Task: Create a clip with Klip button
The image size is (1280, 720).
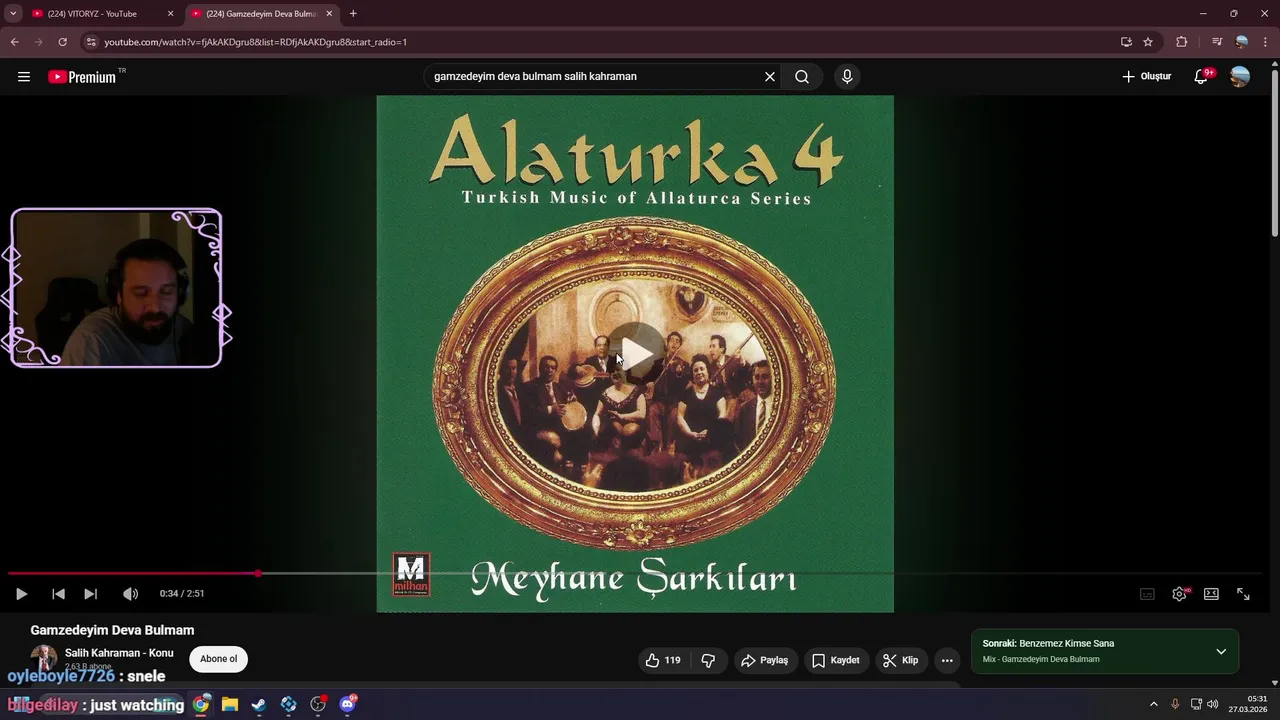Action: 901,660
